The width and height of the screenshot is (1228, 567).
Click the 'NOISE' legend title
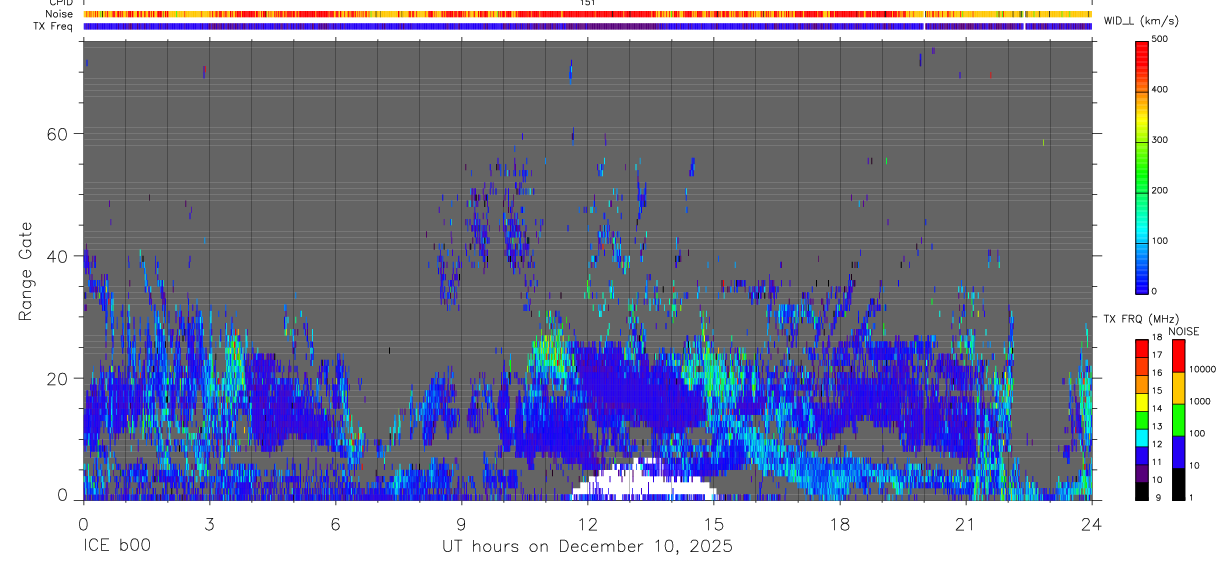pyautogui.click(x=1183, y=331)
